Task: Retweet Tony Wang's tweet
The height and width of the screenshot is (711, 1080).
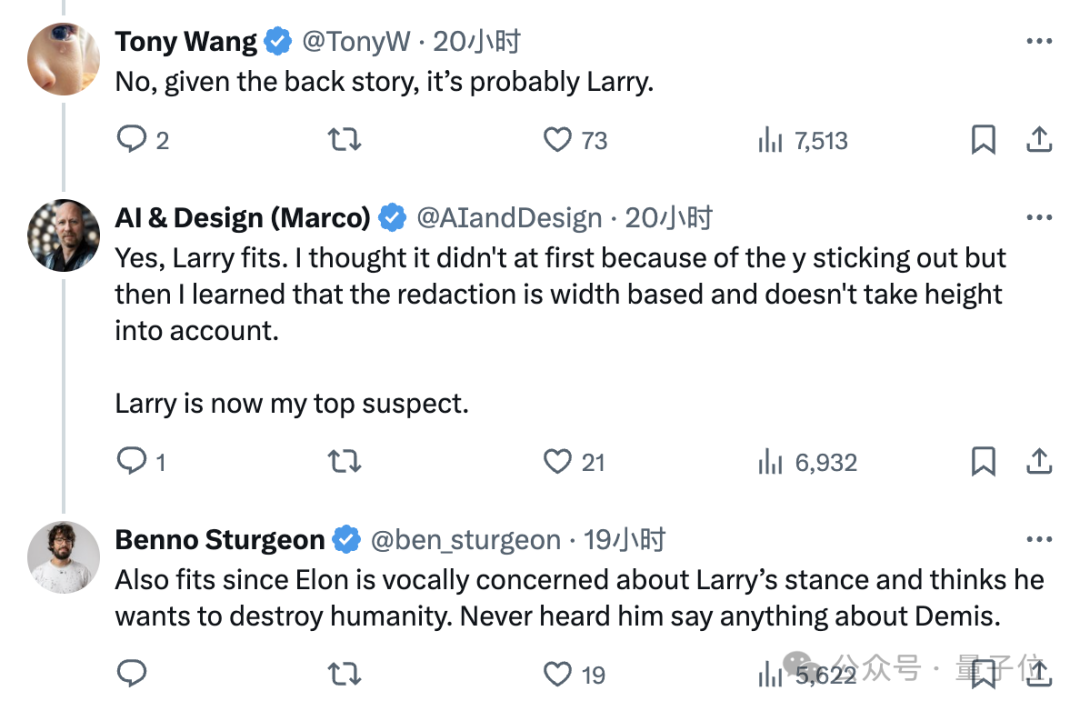Action: click(345, 140)
